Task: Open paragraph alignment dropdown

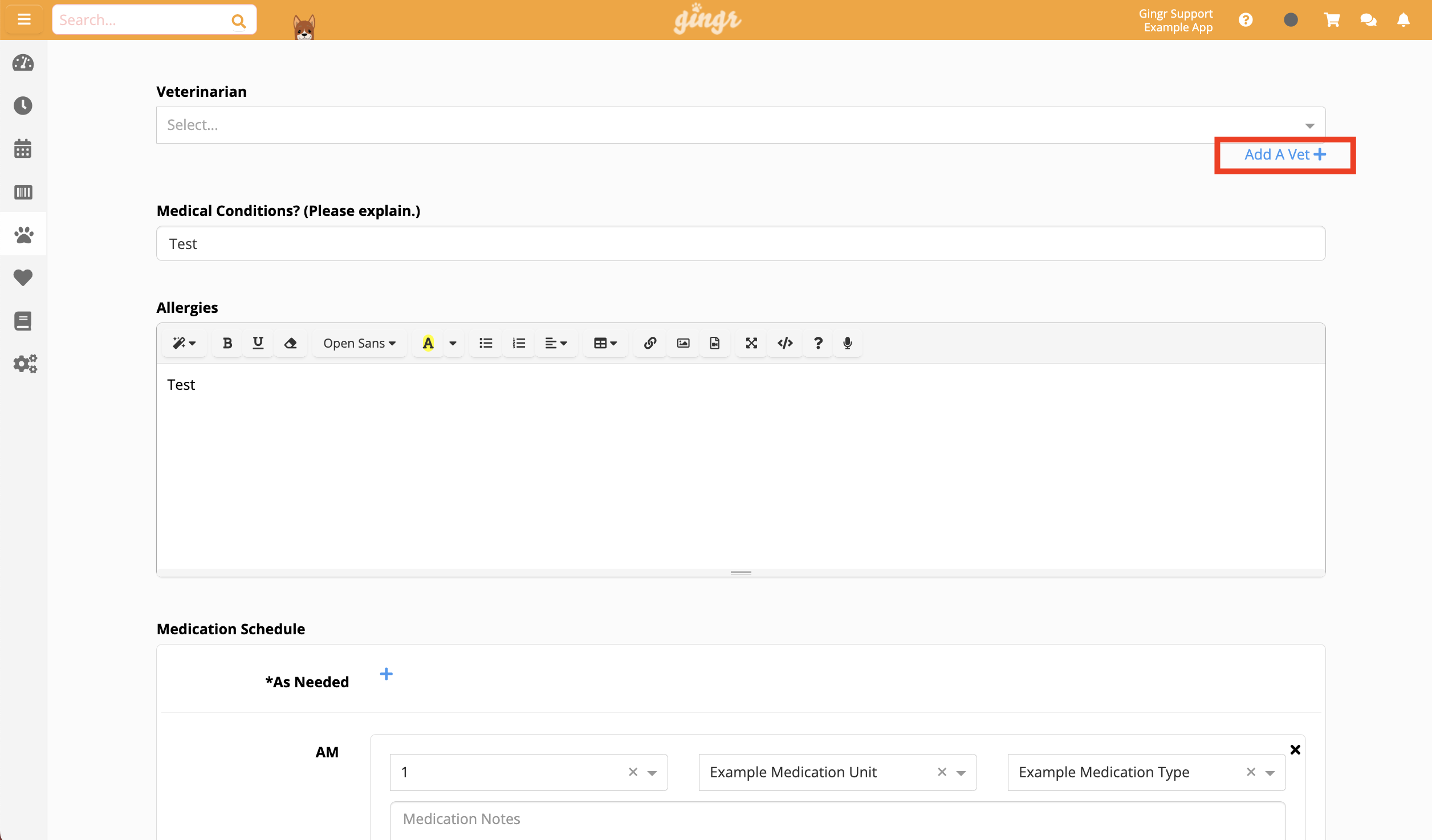Action: [x=556, y=343]
